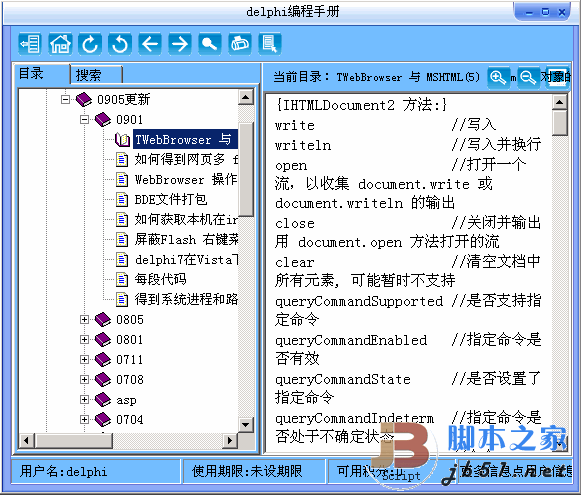
Task: Click the tree's horizontal scrollbar right arrow
Action: pyautogui.click(x=230, y=440)
